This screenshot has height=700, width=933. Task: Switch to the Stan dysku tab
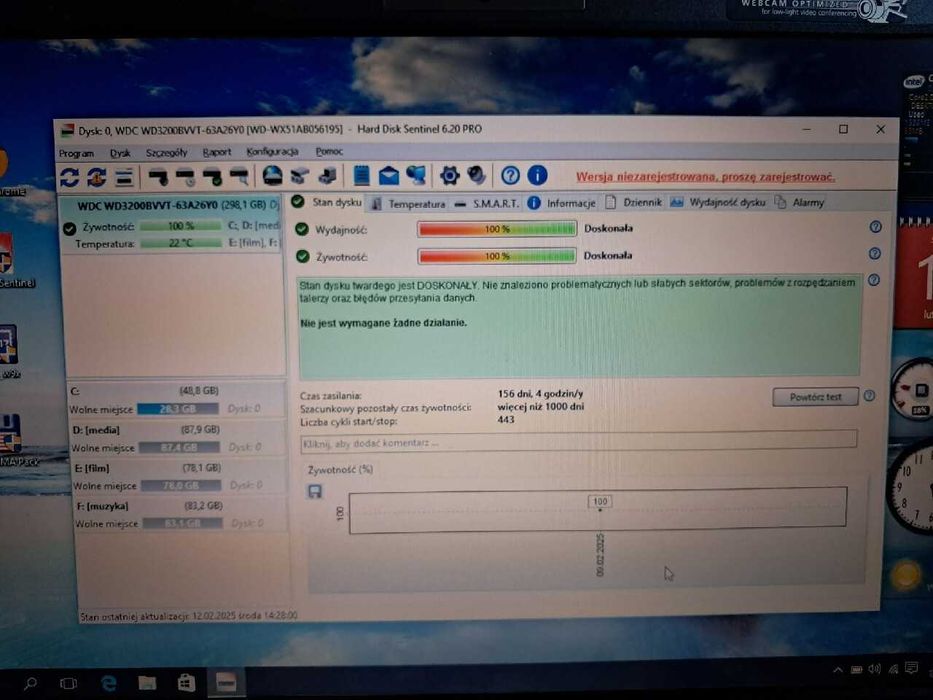[x=327, y=202]
